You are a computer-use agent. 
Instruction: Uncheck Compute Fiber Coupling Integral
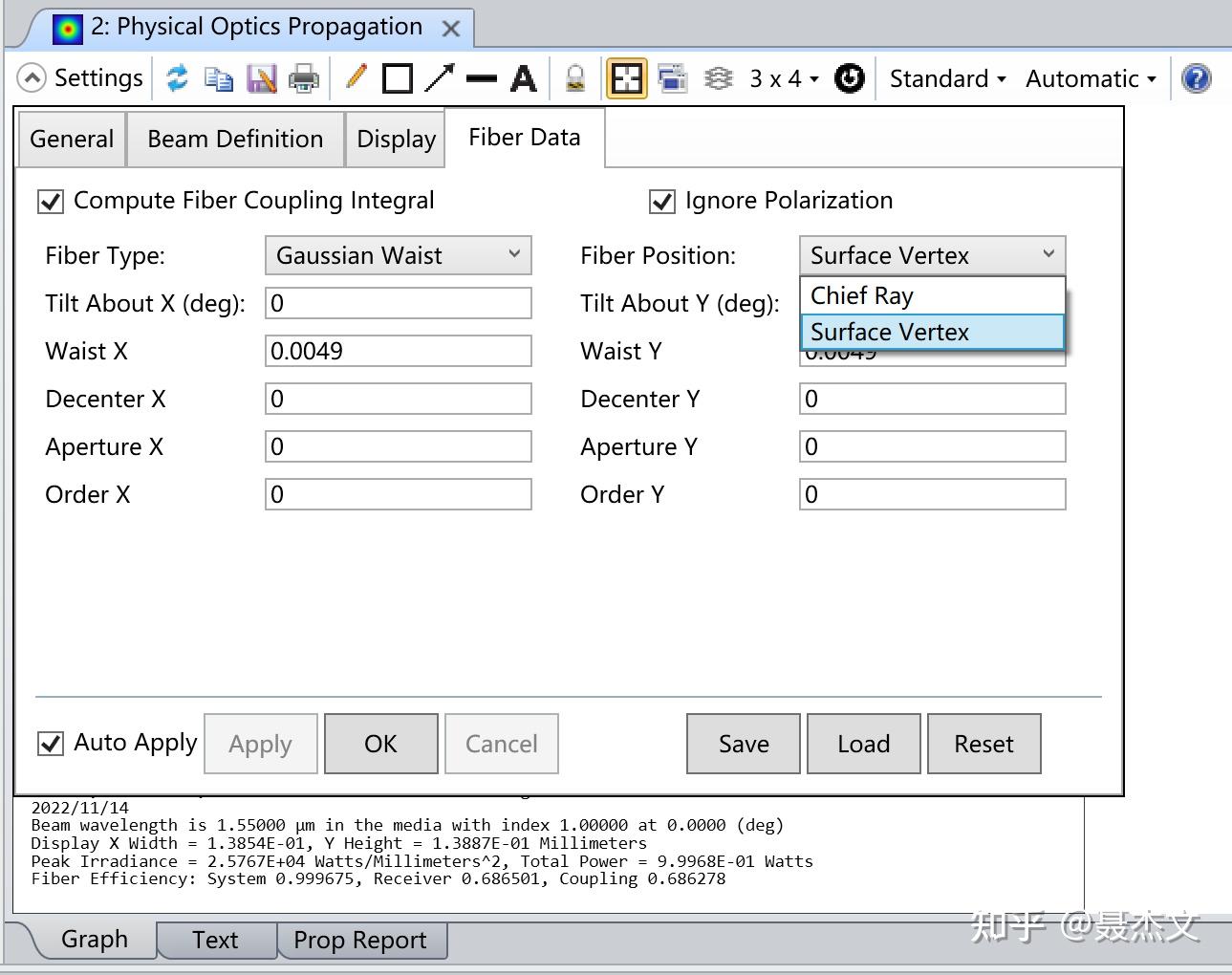click(x=51, y=202)
